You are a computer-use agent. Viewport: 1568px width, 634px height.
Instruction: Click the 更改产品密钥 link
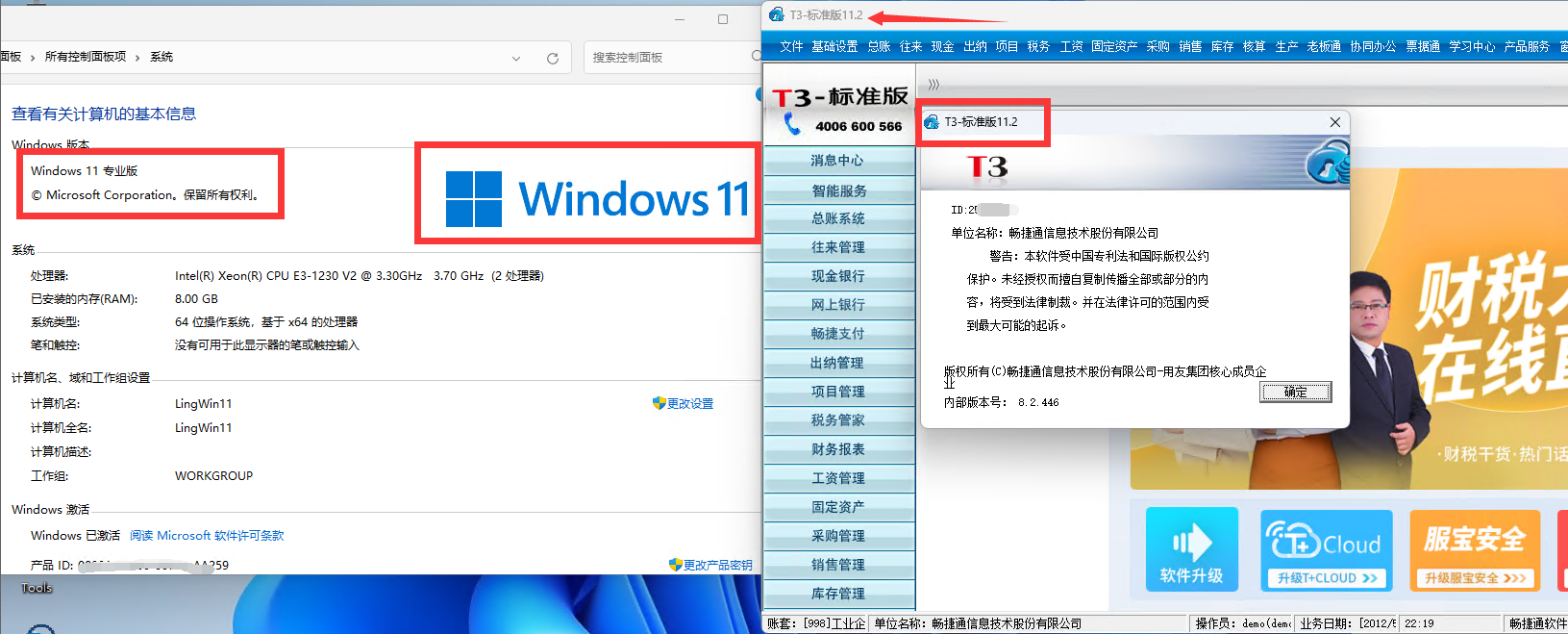click(718, 566)
